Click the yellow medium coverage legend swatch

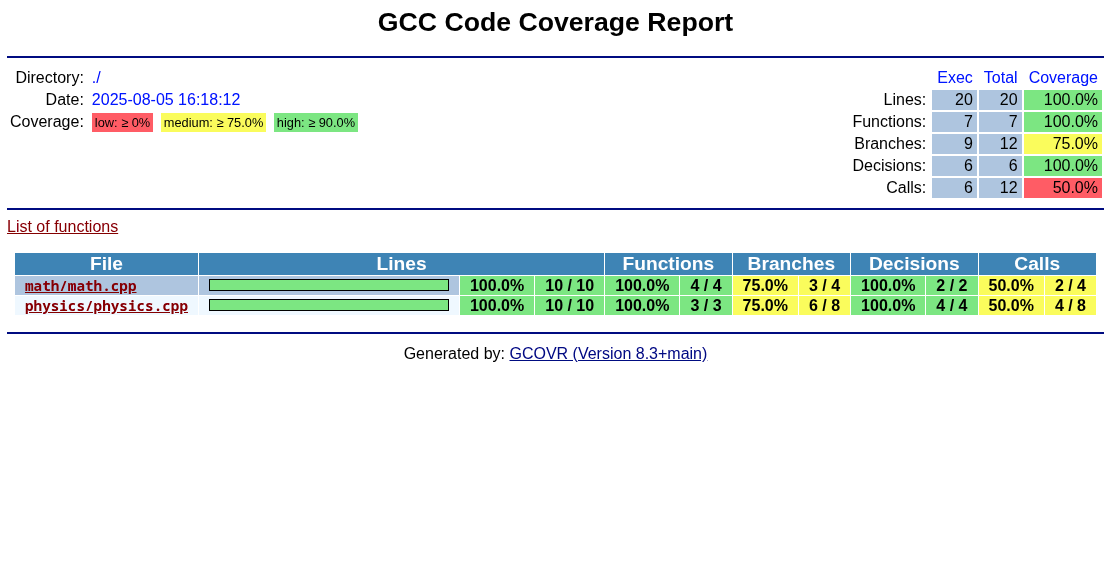213,123
